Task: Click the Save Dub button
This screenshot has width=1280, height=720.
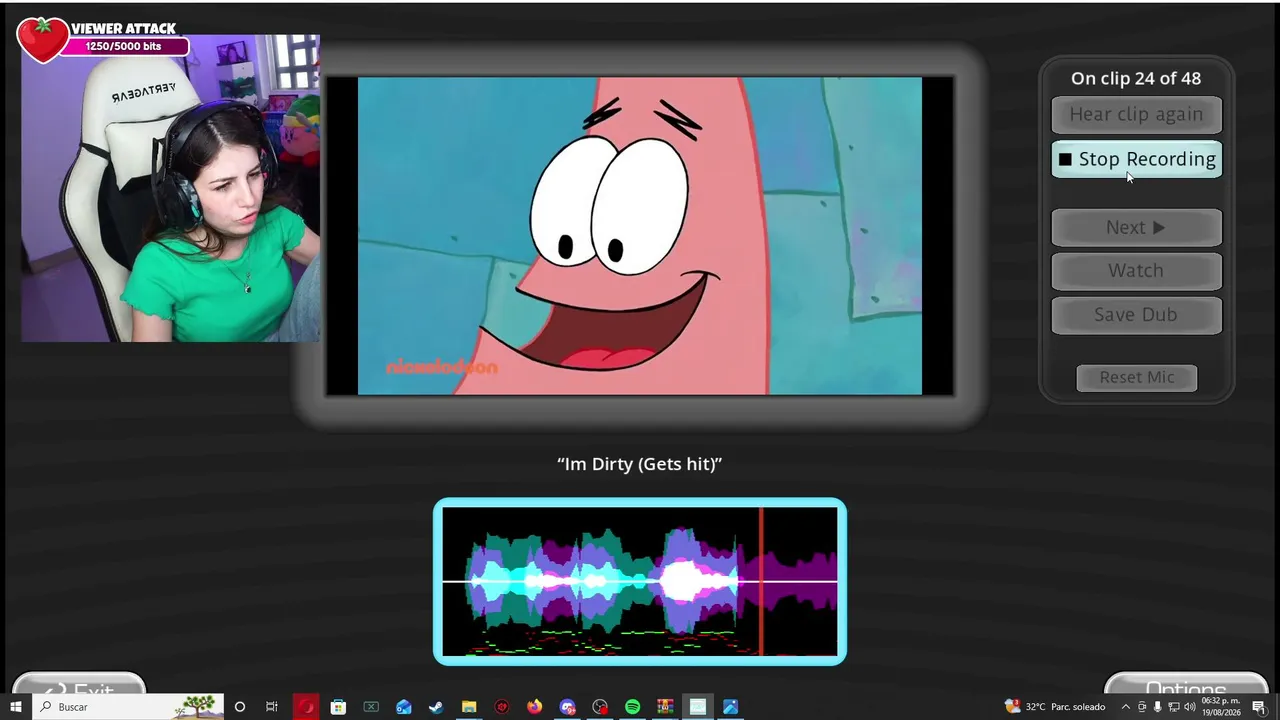Action: click(1136, 315)
